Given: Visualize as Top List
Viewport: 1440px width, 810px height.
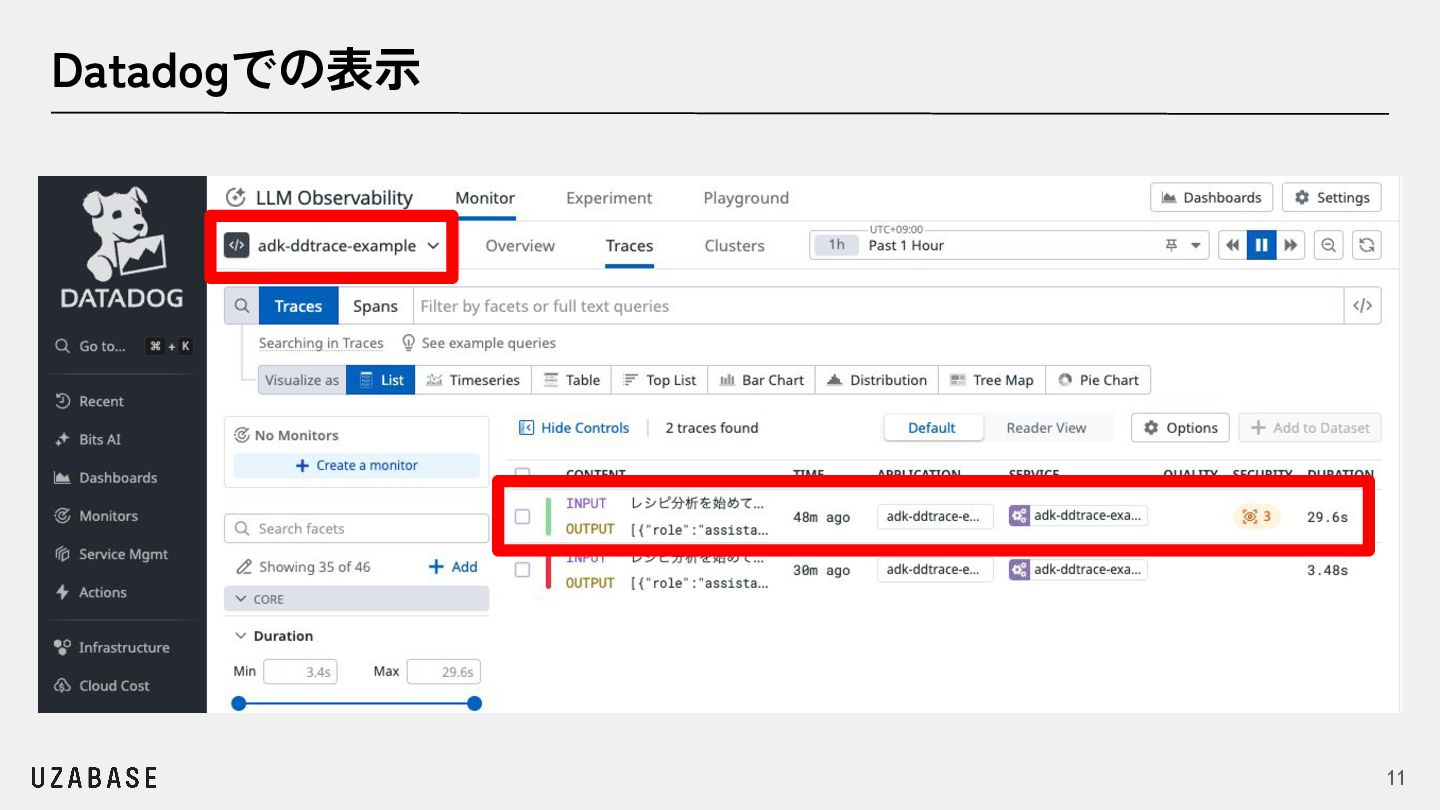Looking at the screenshot, I should pos(660,380).
